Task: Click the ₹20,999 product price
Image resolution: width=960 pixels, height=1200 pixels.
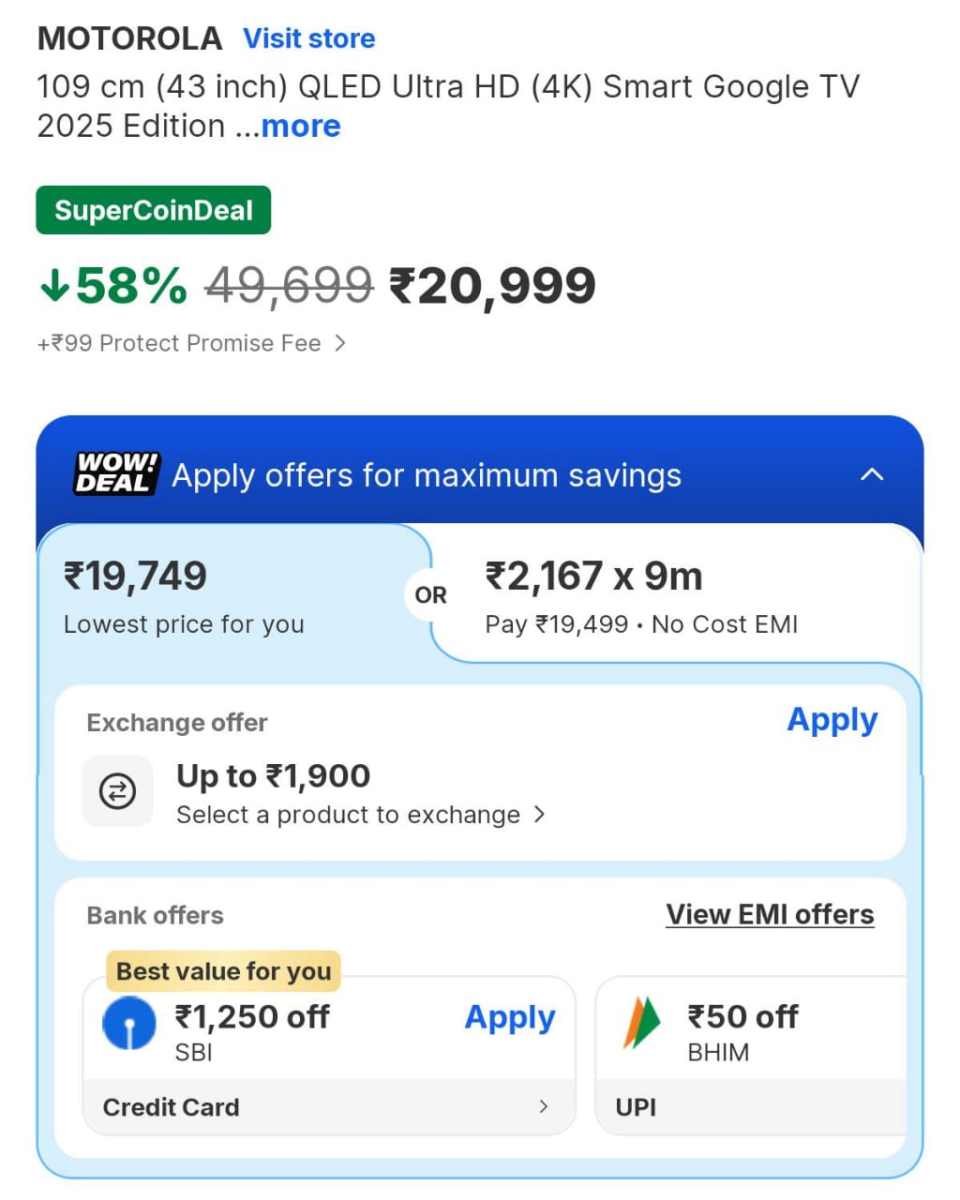Action: (492, 287)
